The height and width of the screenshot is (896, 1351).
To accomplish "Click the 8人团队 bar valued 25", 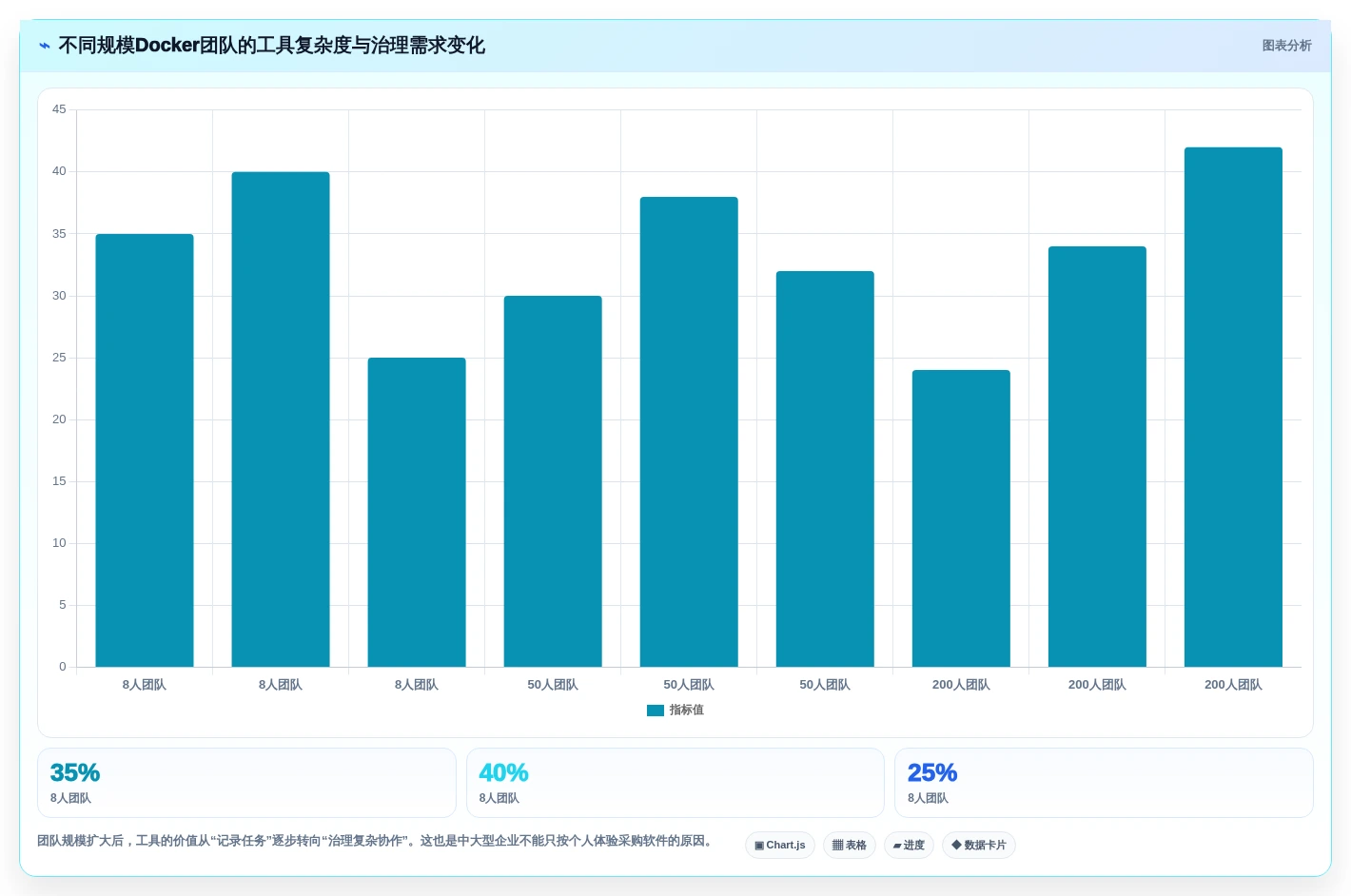I will 417,513.
